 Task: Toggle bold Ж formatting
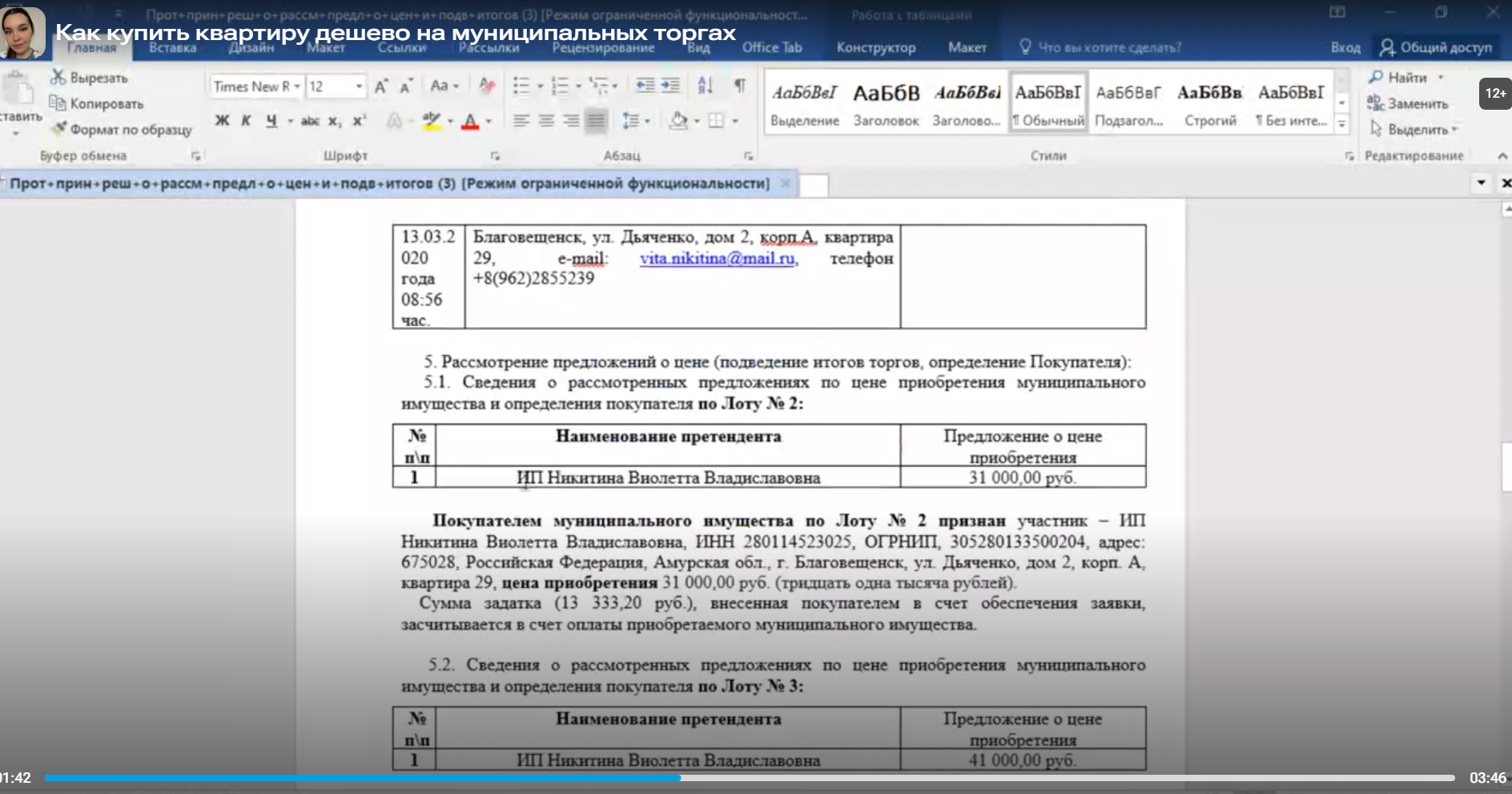pos(222,121)
